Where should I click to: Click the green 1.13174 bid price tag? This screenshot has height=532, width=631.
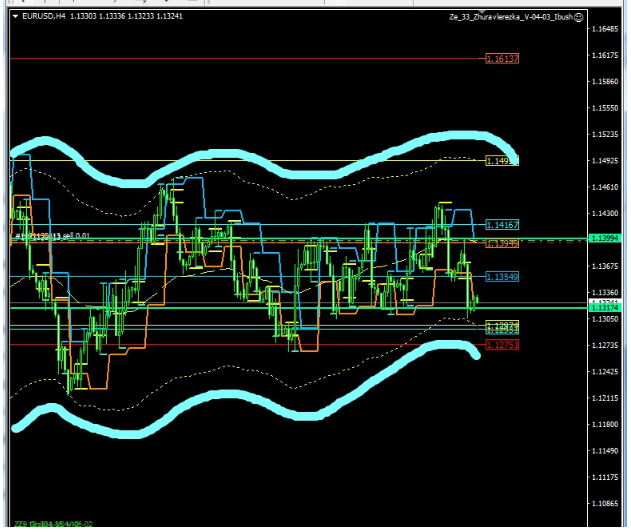tap(605, 308)
